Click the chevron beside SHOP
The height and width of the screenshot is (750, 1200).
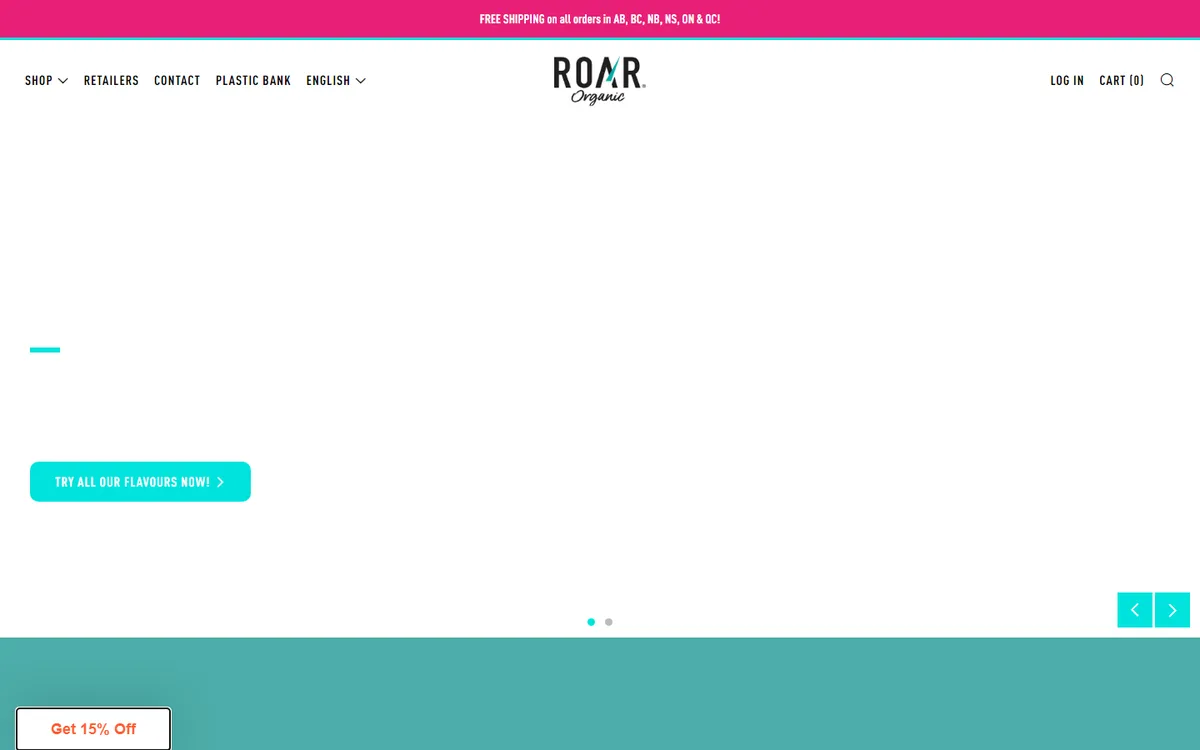[x=63, y=81]
